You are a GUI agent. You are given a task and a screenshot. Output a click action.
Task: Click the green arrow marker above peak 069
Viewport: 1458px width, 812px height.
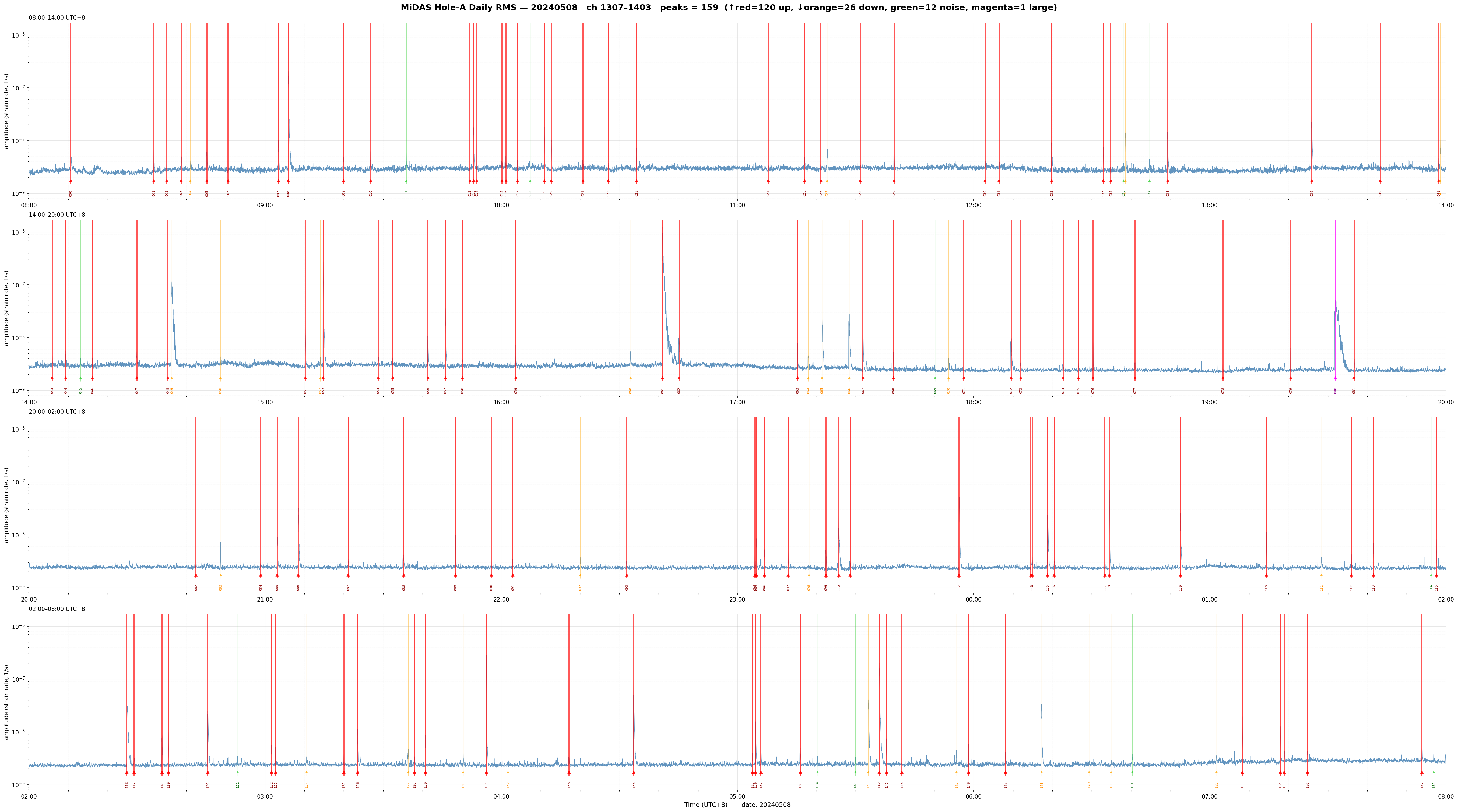935,378
